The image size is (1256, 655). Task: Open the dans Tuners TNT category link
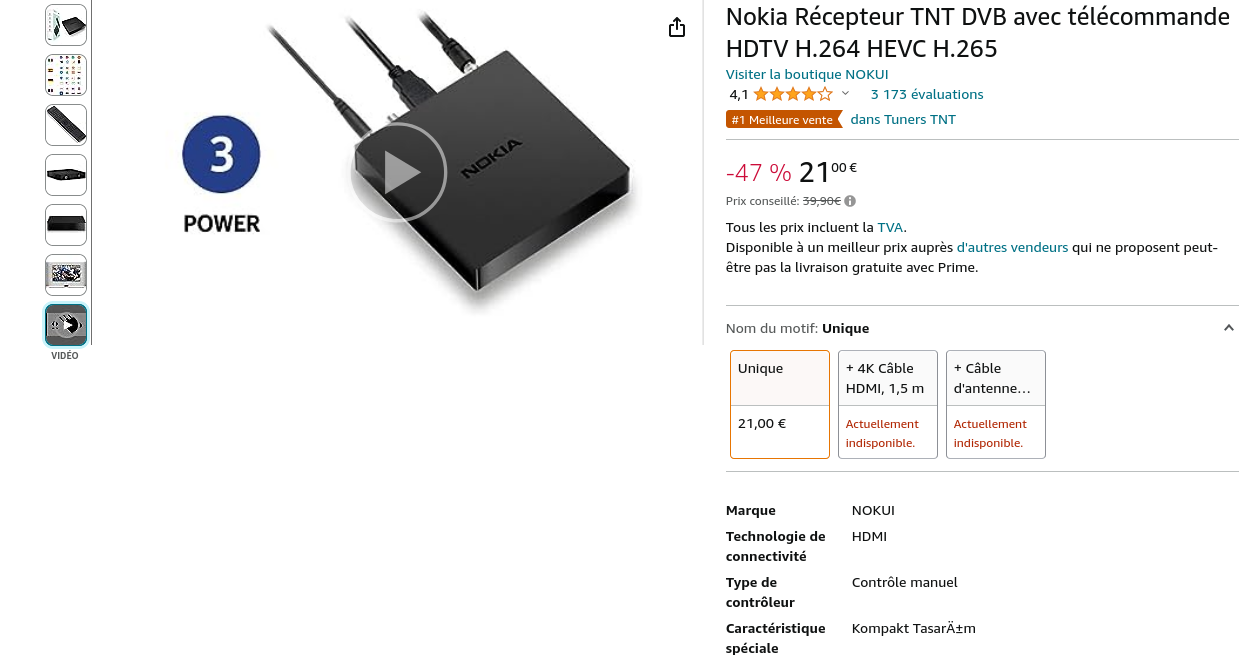click(x=903, y=120)
